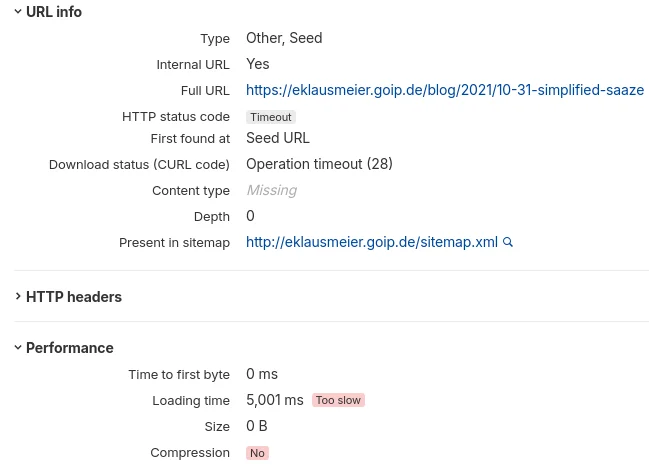Select the Seed URL value
This screenshot has height=465, width=649.
(278, 138)
